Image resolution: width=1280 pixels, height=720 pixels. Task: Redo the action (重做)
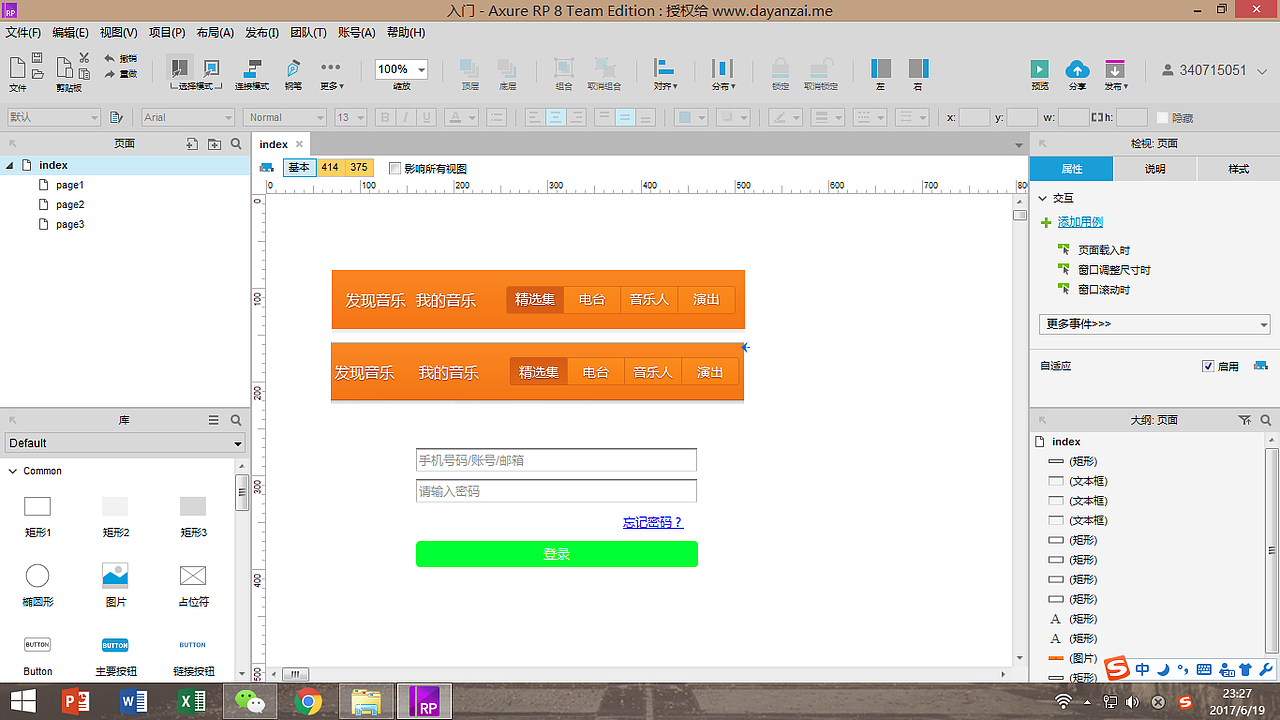click(120, 74)
